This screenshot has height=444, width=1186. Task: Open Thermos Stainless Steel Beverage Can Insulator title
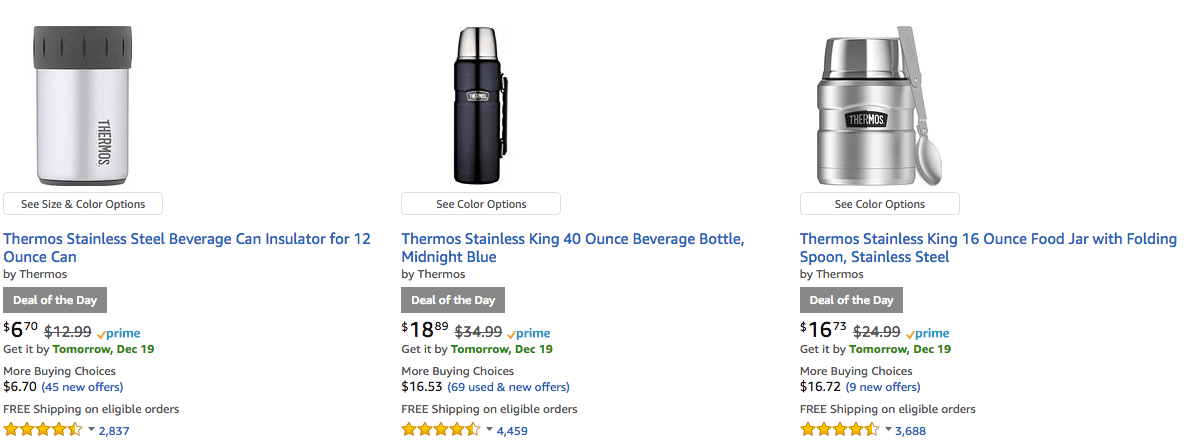click(187, 248)
